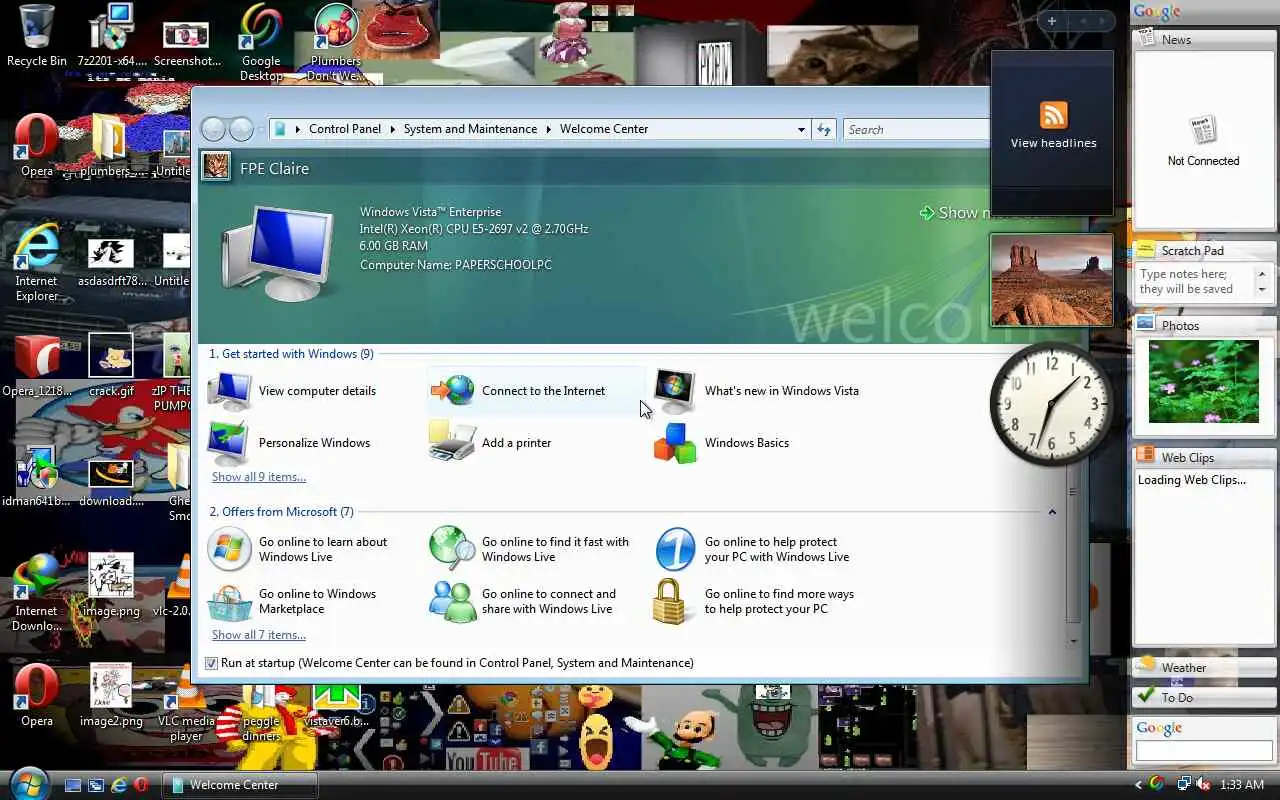Expand the arrow after Control Panel breadcrumb
The image size is (1280, 800).
tap(392, 129)
